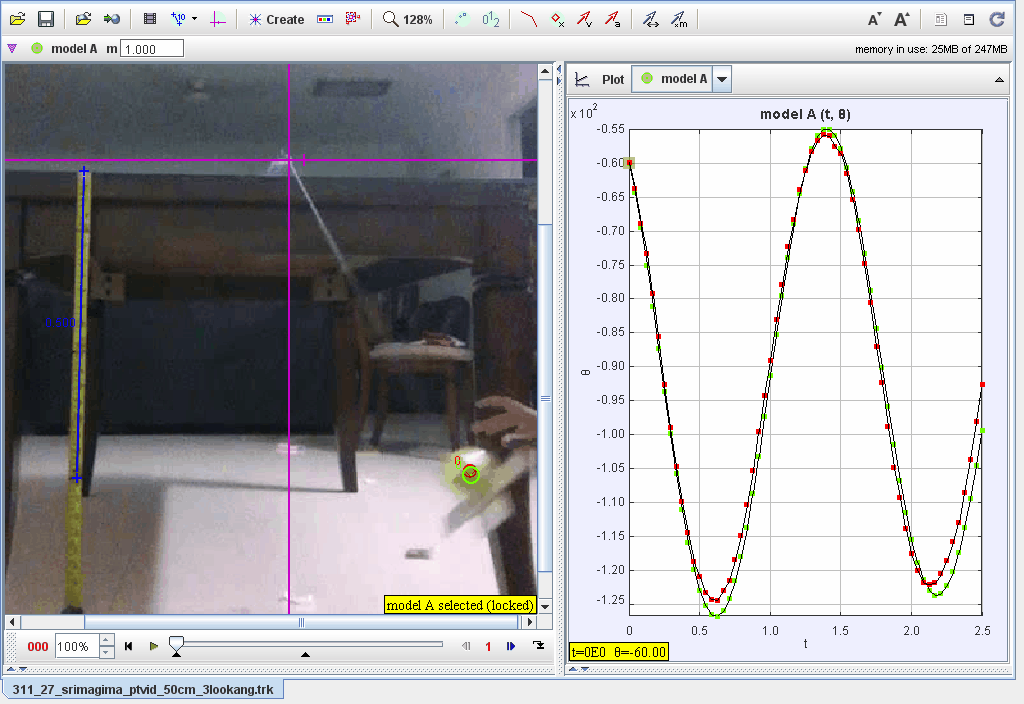Increase playback rate spinner up
This screenshot has width=1024, height=704.
tap(107, 641)
